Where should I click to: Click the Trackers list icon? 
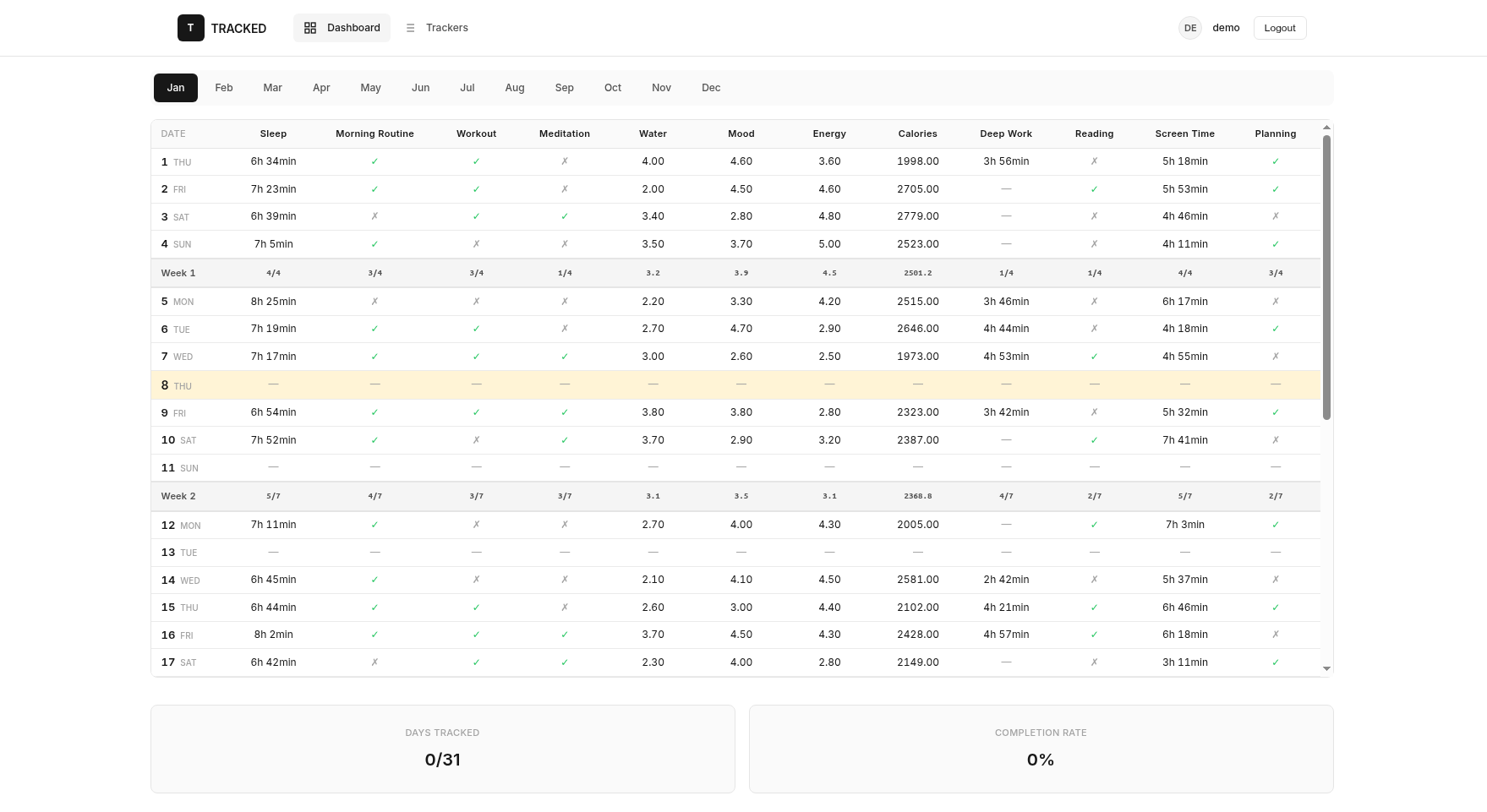tap(411, 28)
